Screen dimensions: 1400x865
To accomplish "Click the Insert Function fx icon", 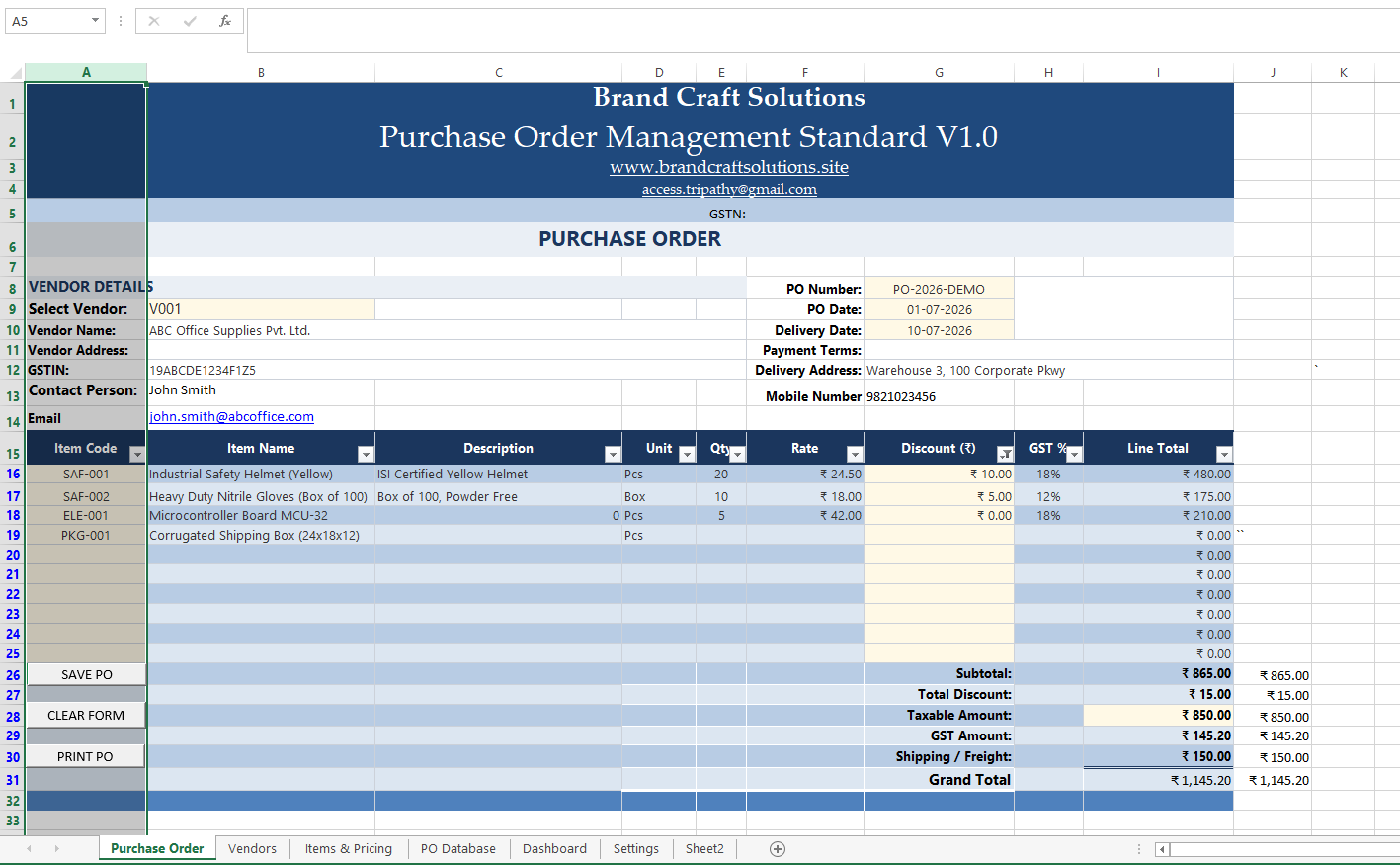I will pyautogui.click(x=225, y=21).
